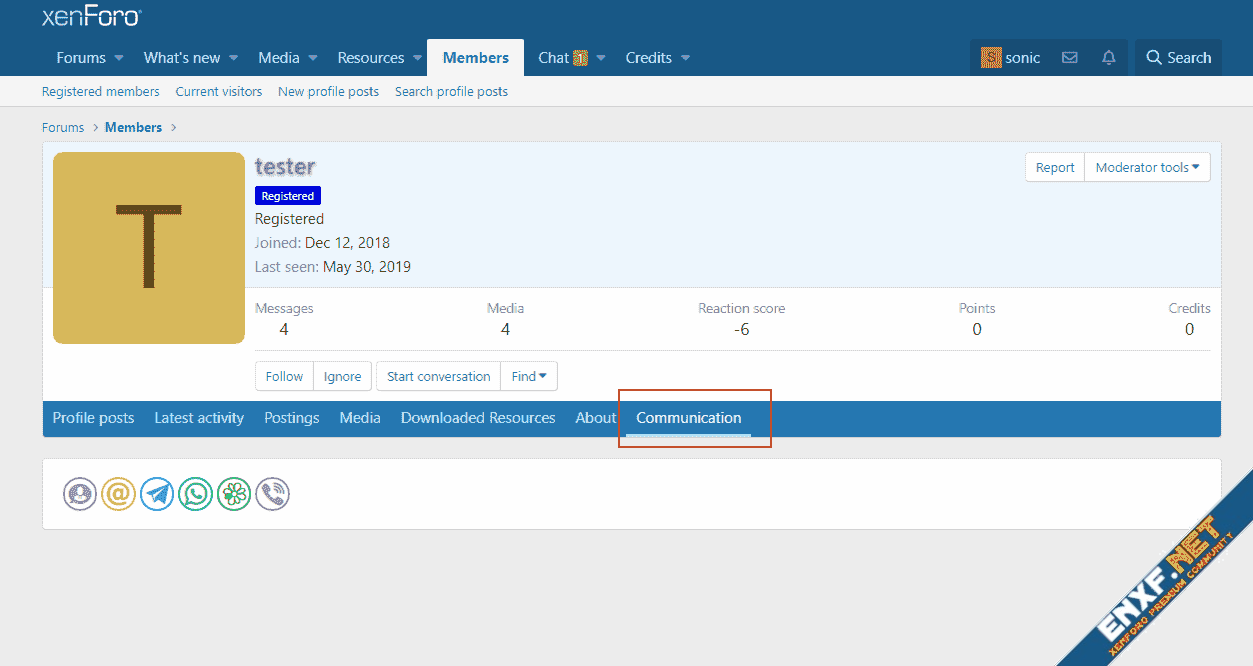The height and width of the screenshot is (666, 1253).
Task: Select the Latest activity tab
Action: (x=199, y=418)
